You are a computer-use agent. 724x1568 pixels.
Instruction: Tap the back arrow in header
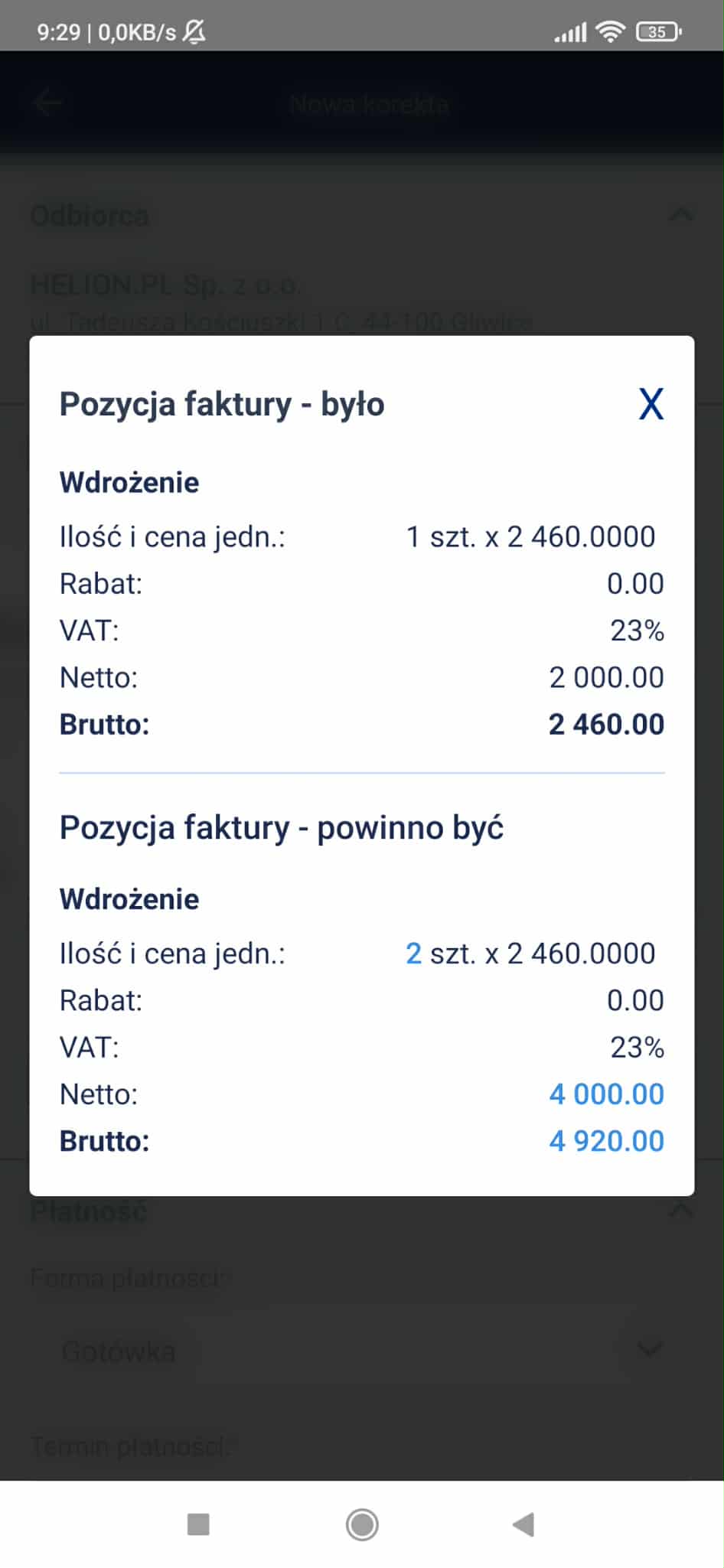[x=47, y=103]
